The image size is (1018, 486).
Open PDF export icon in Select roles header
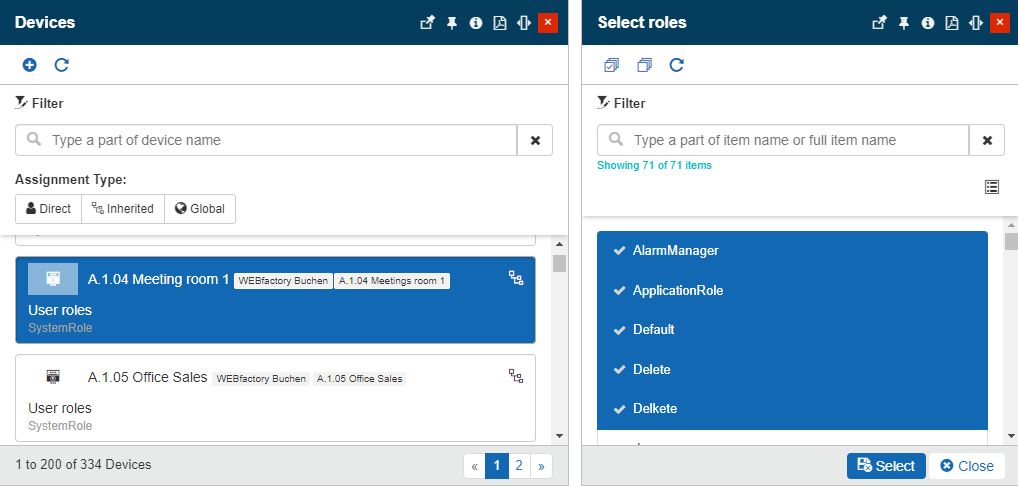click(952, 23)
